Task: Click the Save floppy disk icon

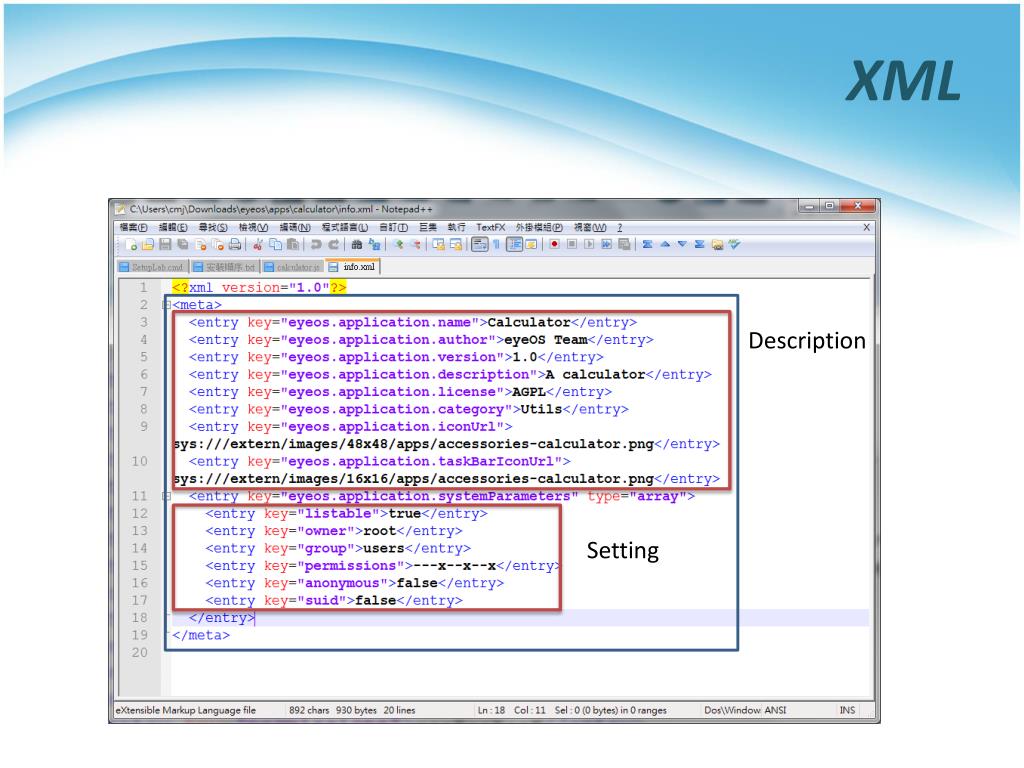Action: (165, 245)
